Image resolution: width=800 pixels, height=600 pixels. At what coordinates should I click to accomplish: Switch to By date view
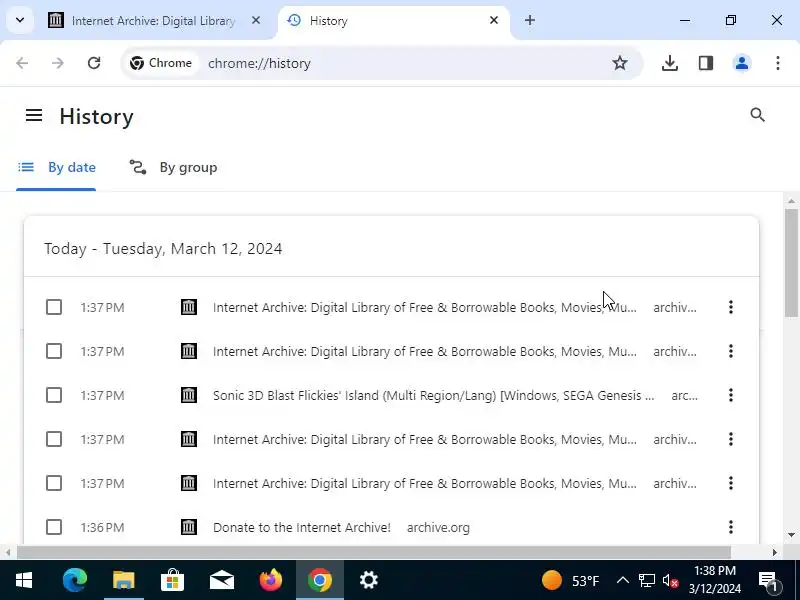pyautogui.click(x=56, y=168)
